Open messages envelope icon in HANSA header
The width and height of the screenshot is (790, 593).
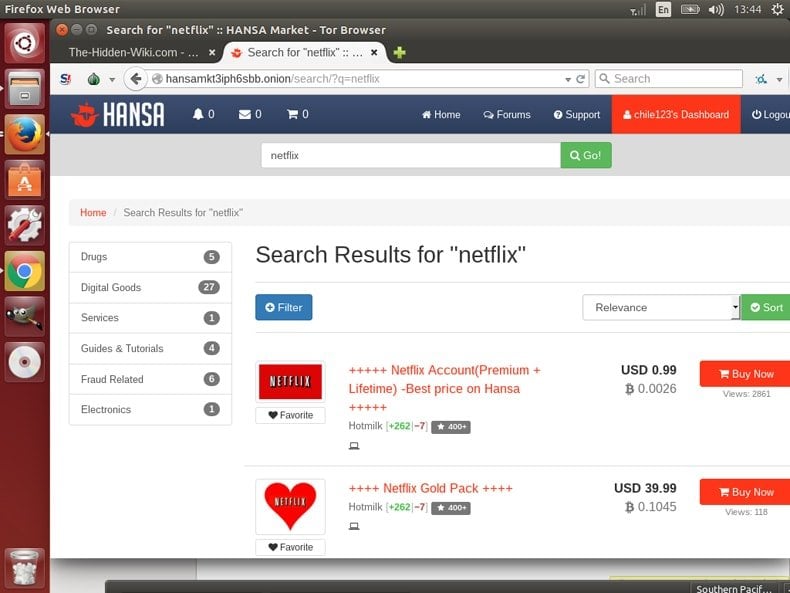coord(245,114)
